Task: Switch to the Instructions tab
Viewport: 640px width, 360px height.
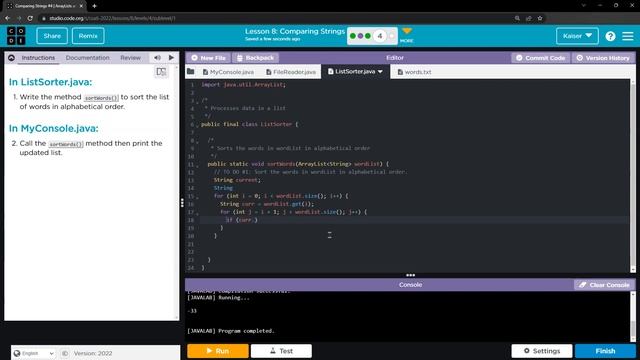Action: (38, 58)
